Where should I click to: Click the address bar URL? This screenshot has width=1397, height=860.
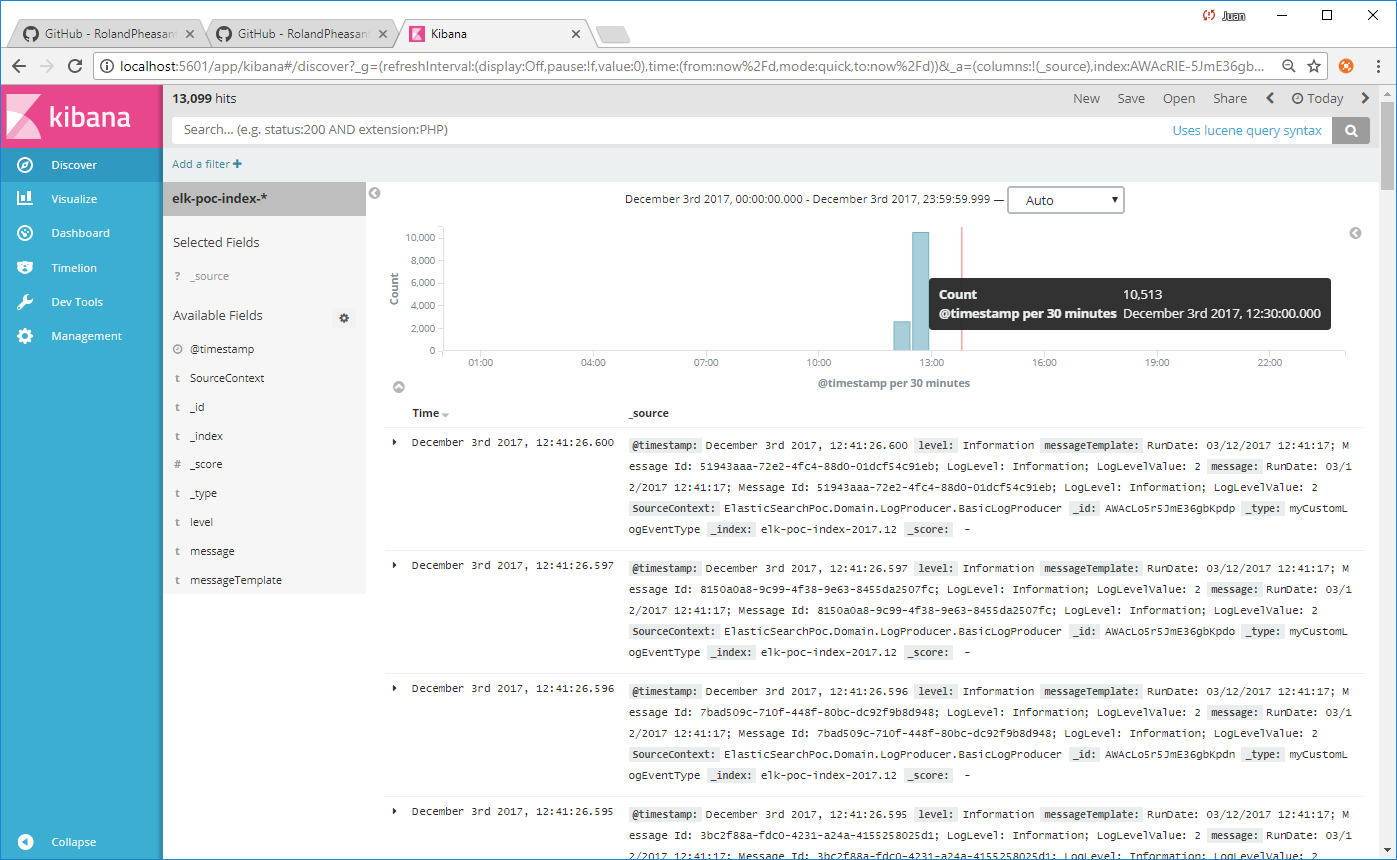click(690, 66)
